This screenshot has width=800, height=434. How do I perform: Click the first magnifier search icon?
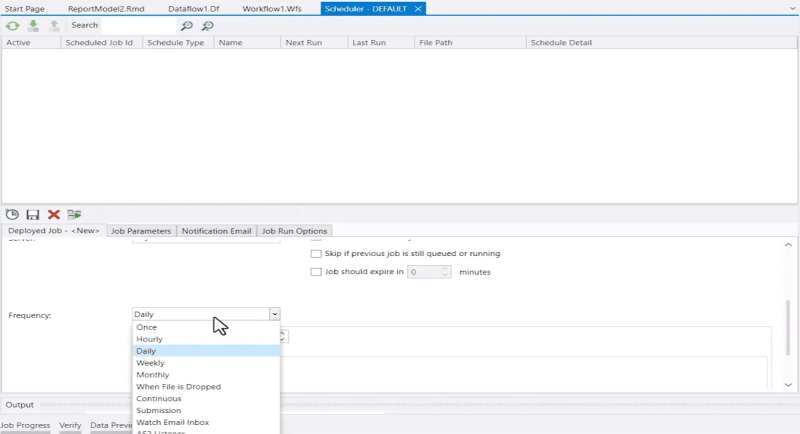[186, 25]
